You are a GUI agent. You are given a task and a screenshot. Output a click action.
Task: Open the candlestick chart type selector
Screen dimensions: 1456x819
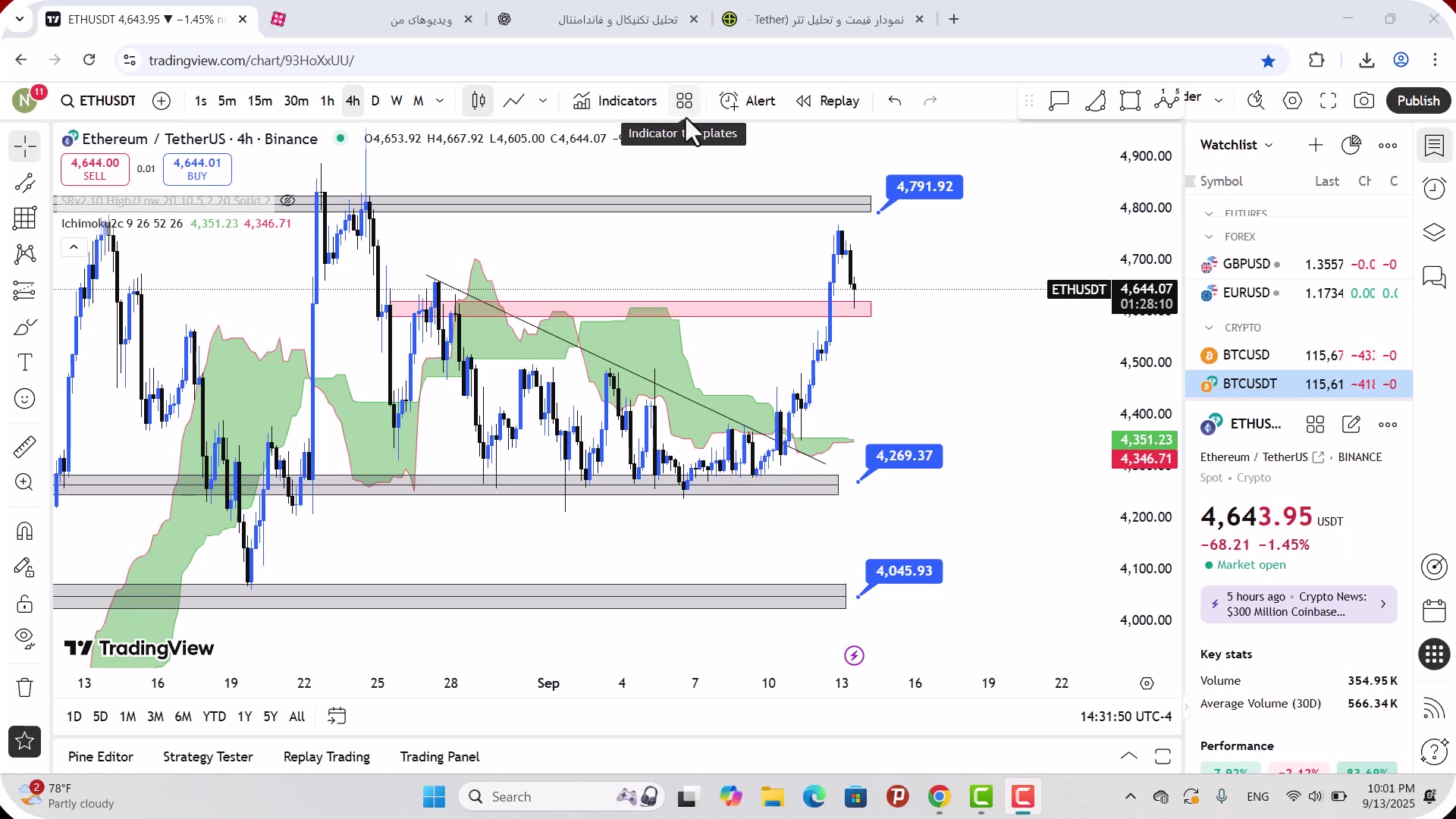pyautogui.click(x=479, y=101)
